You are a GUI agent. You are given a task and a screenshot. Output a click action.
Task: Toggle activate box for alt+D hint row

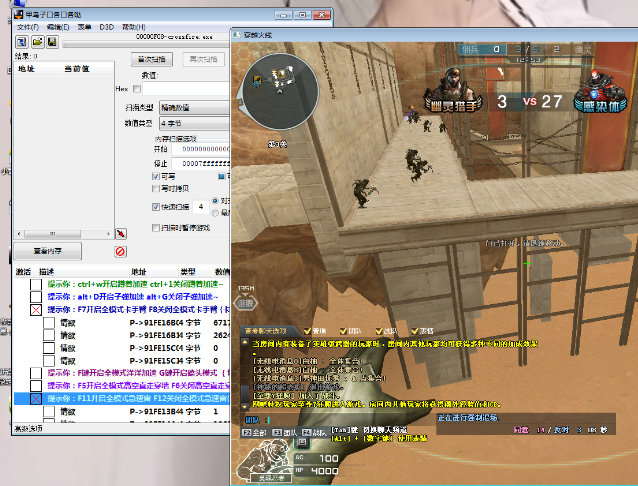click(36, 296)
